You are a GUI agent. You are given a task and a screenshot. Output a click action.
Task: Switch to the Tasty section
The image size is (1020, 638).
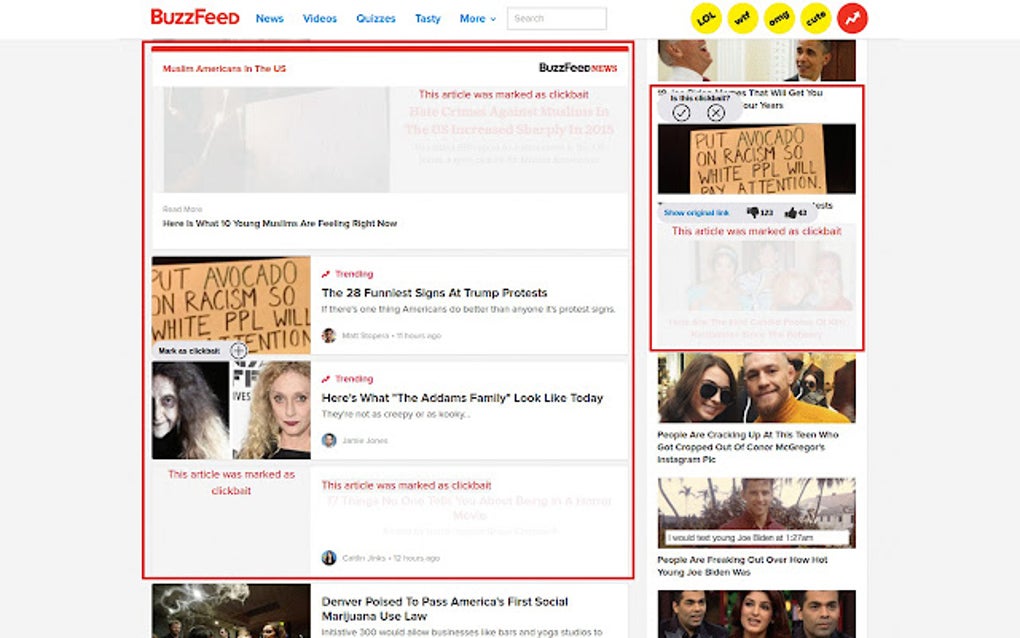(x=427, y=18)
